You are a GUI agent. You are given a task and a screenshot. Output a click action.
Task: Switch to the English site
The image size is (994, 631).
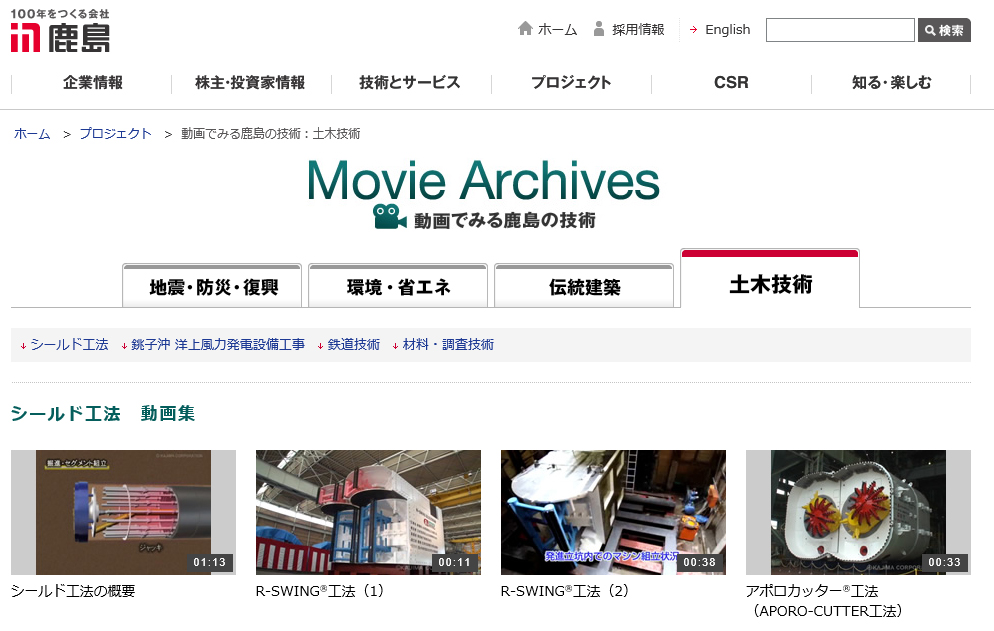[727, 30]
